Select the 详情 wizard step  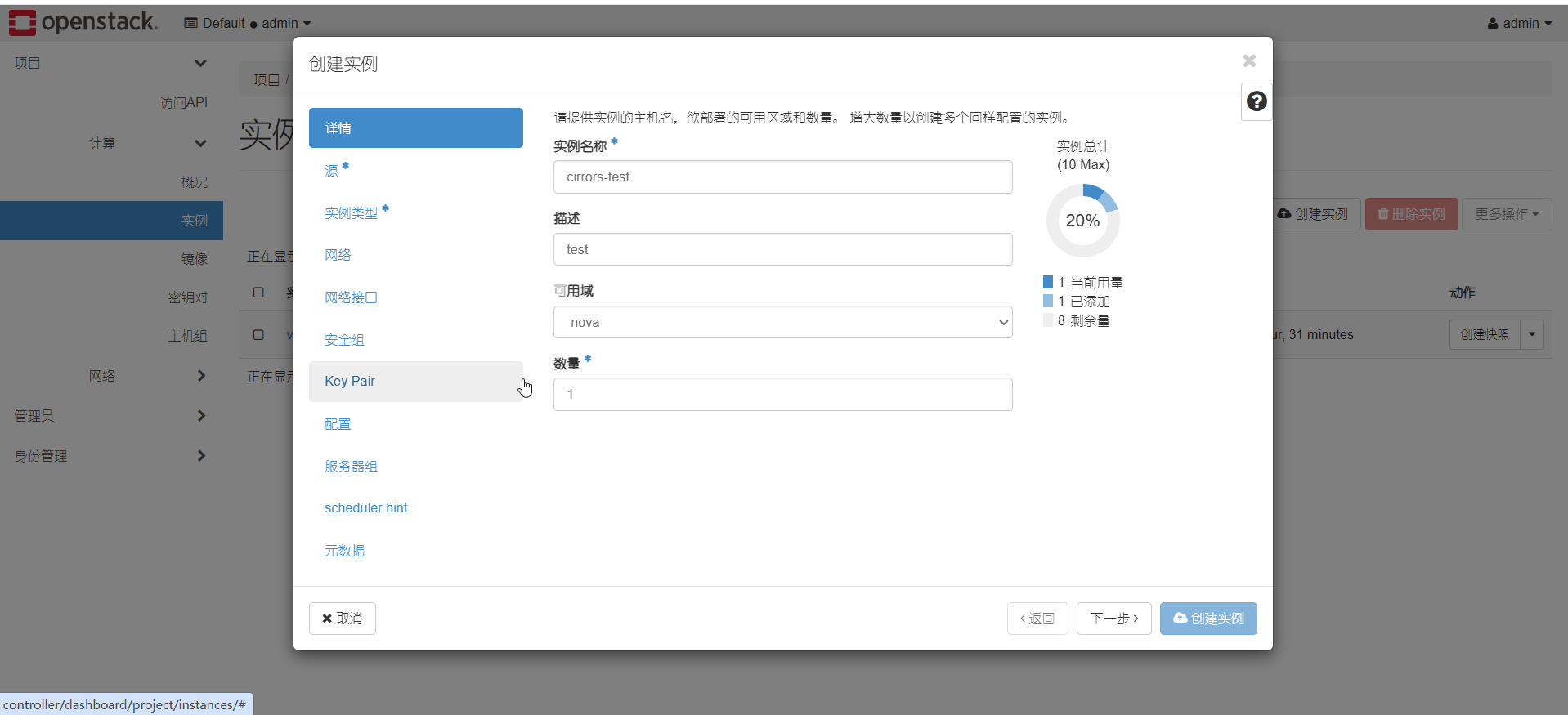point(416,128)
